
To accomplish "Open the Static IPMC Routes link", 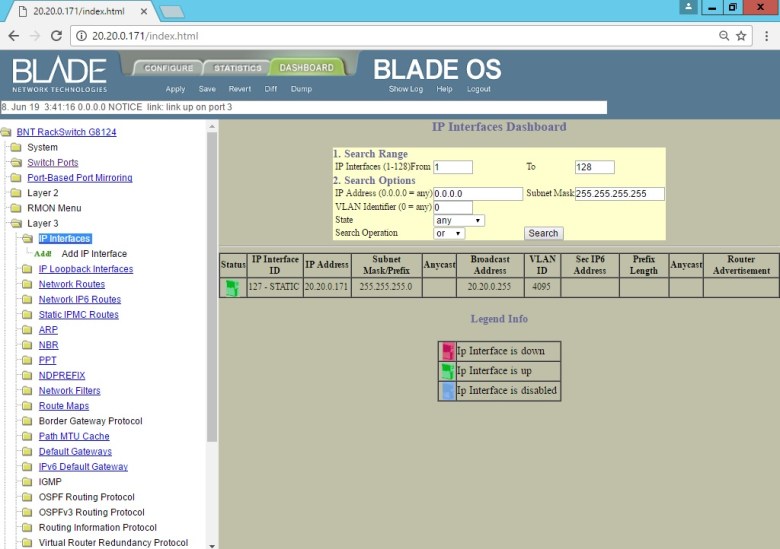I will point(79,315).
